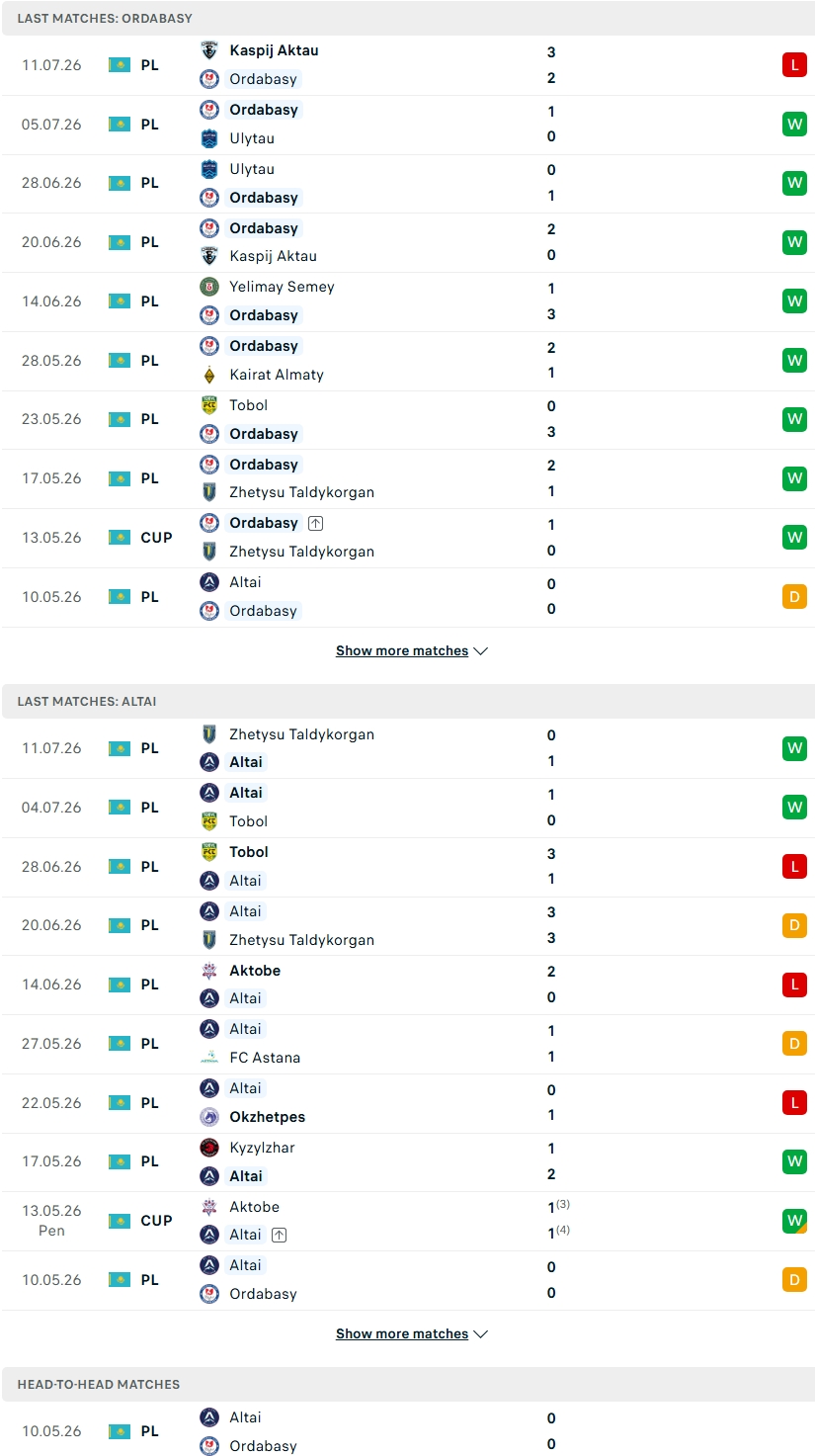Click Kaspij Aktau team crest in 11.07.26 match

209,50
